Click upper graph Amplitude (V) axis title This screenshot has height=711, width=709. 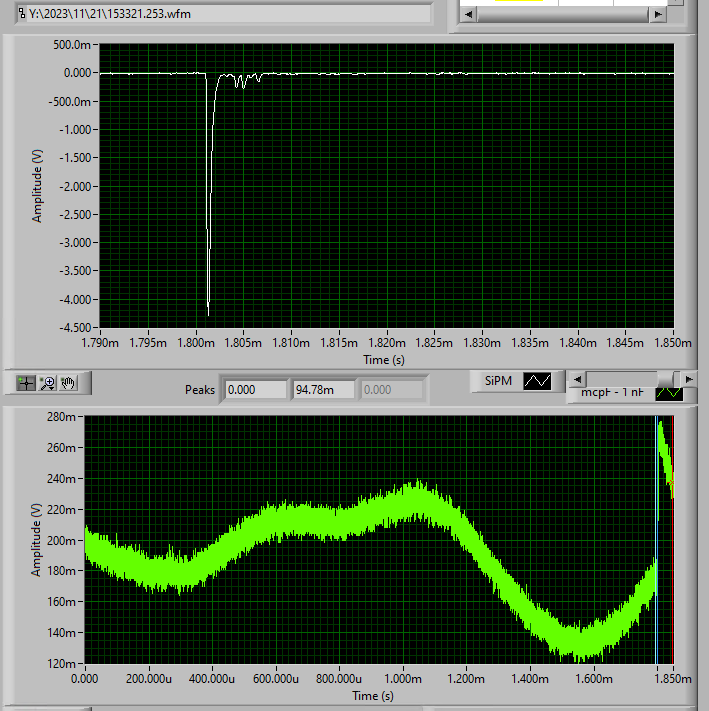(x=37, y=186)
